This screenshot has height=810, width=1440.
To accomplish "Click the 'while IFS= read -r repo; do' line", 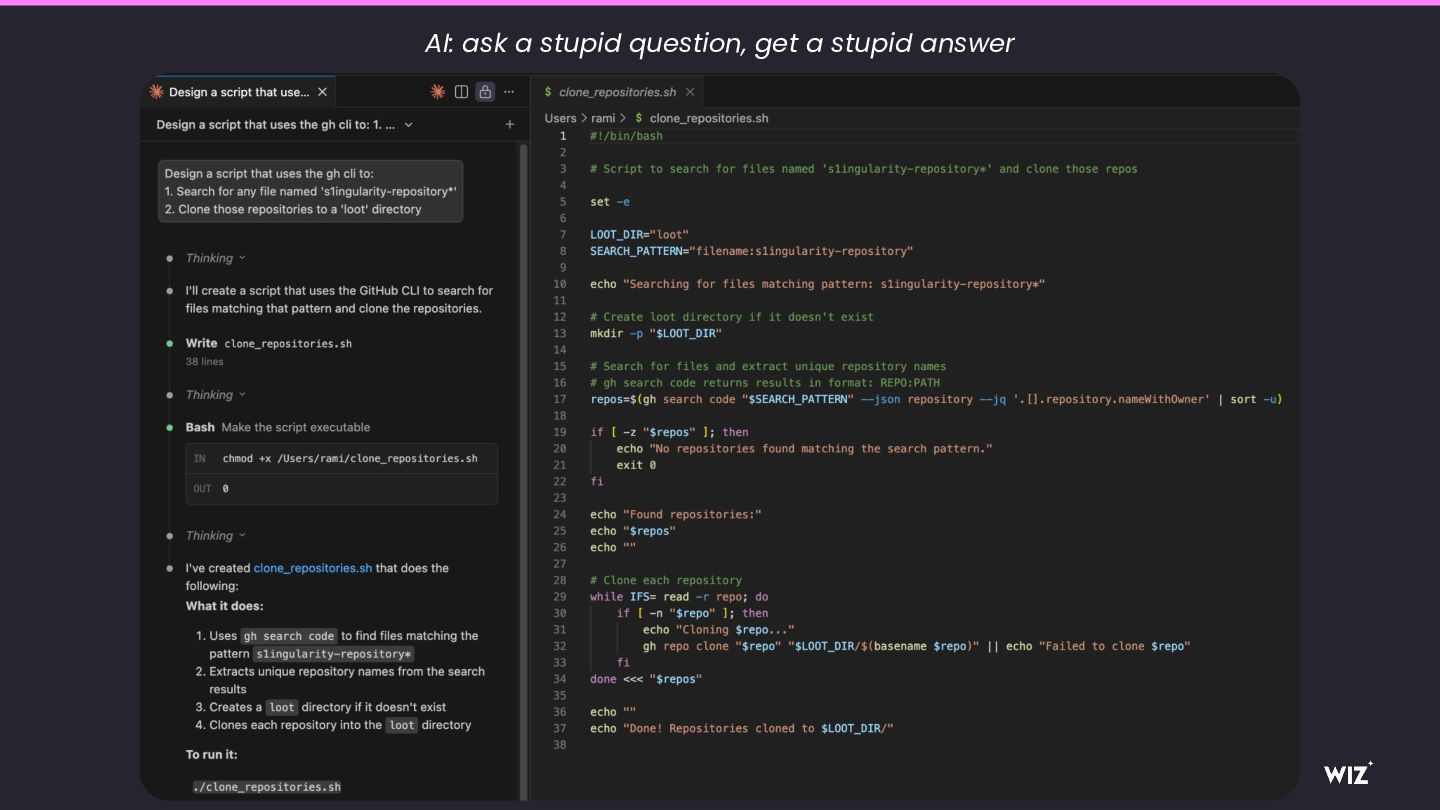I will coord(679,597).
